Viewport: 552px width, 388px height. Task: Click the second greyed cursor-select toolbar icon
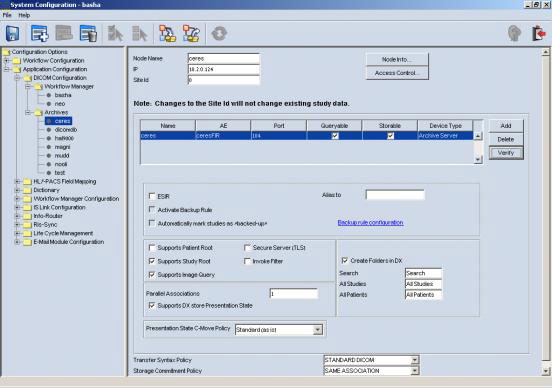[x=139, y=33]
